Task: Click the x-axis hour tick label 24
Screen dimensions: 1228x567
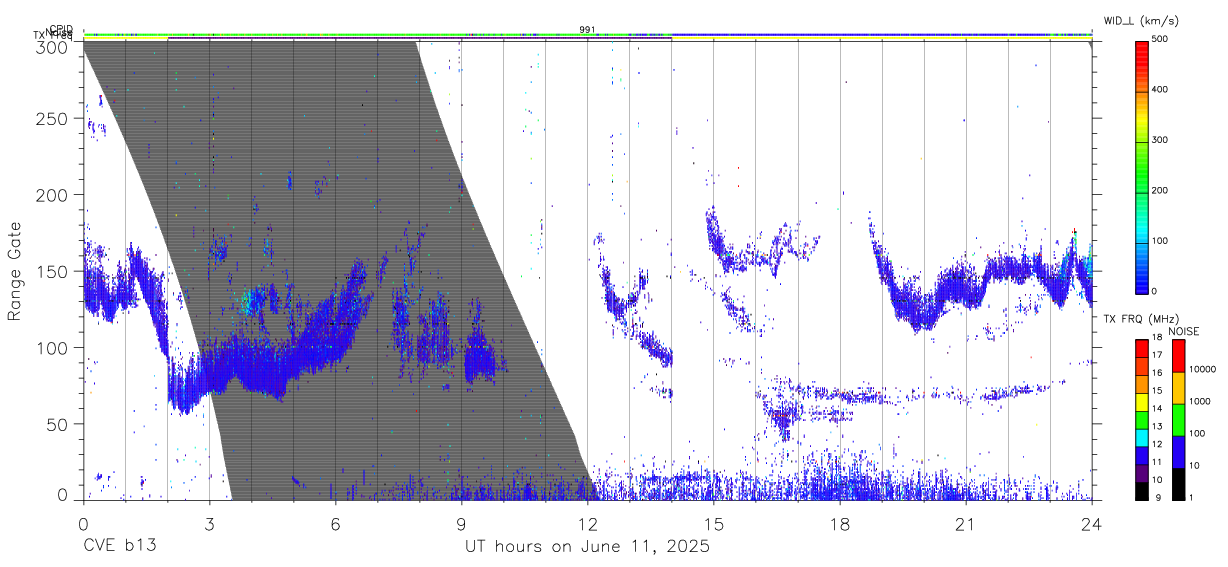Action: click(1091, 523)
